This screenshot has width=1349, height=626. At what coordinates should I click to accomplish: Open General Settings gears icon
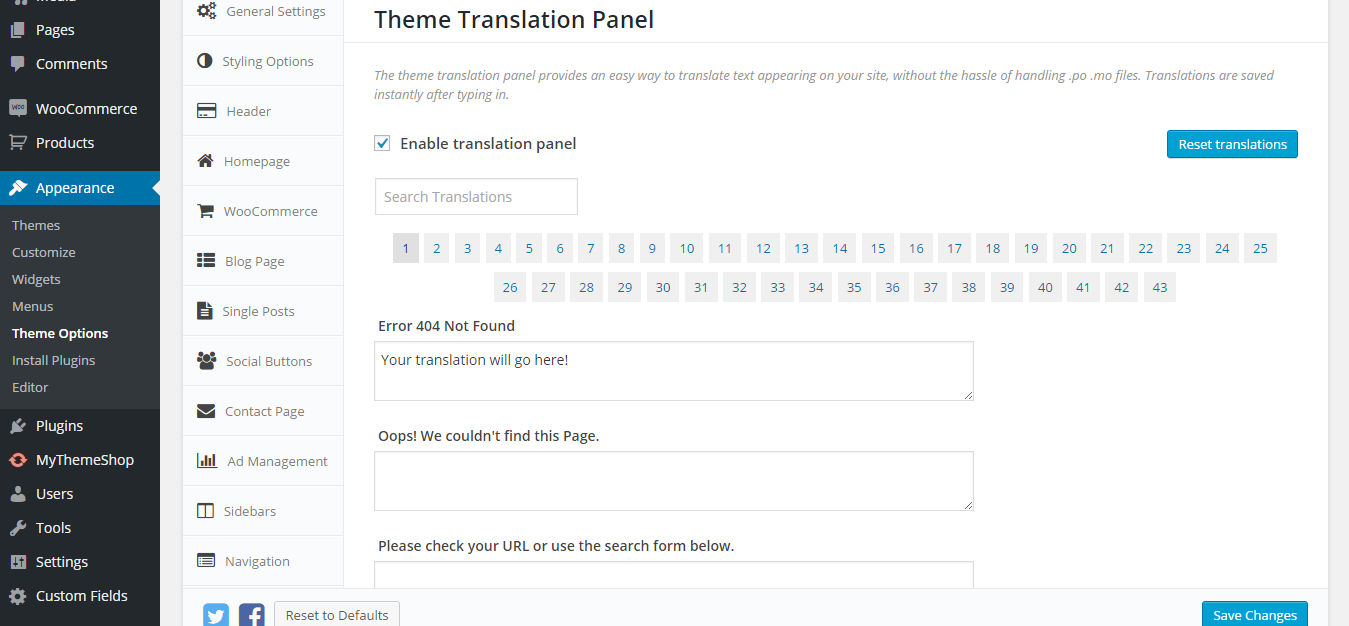pyautogui.click(x=207, y=11)
